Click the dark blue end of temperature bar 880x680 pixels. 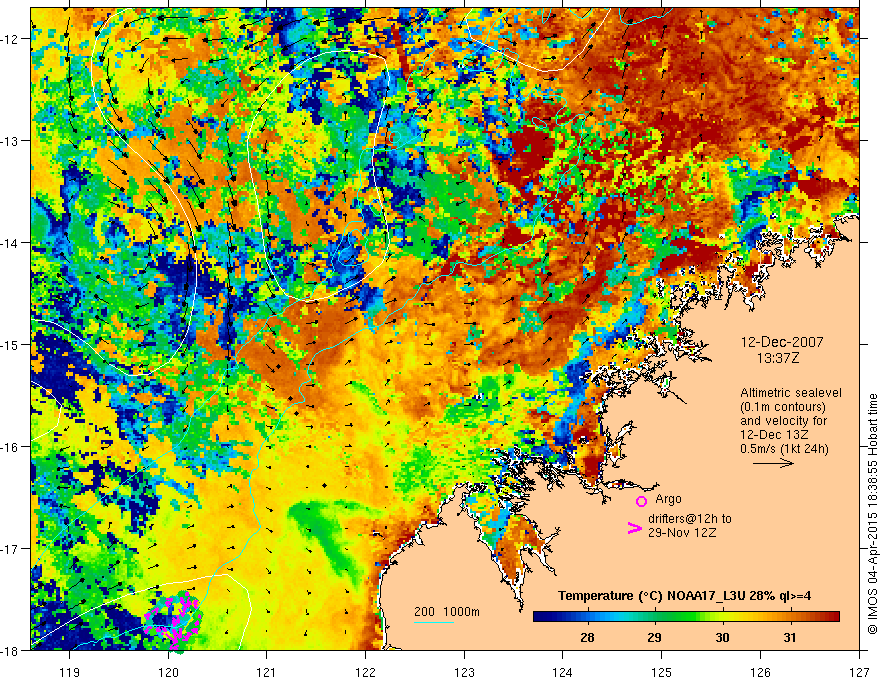click(x=538, y=616)
